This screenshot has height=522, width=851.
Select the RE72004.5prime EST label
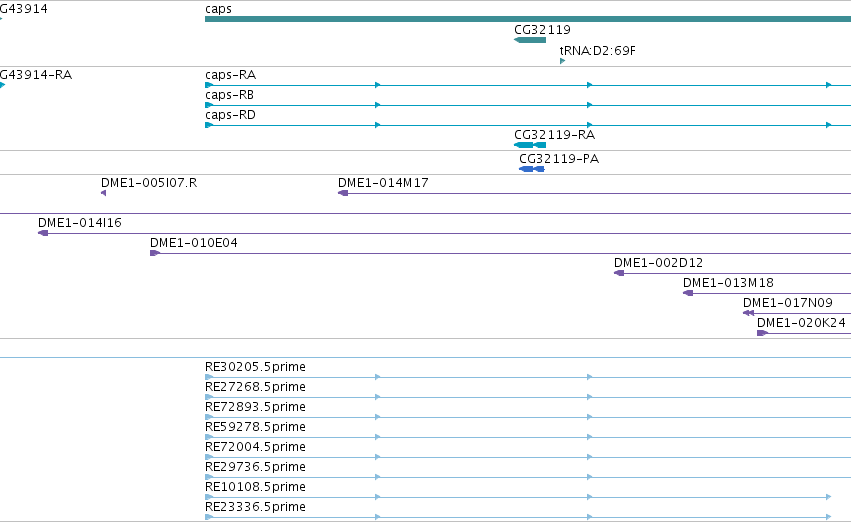tap(255, 448)
